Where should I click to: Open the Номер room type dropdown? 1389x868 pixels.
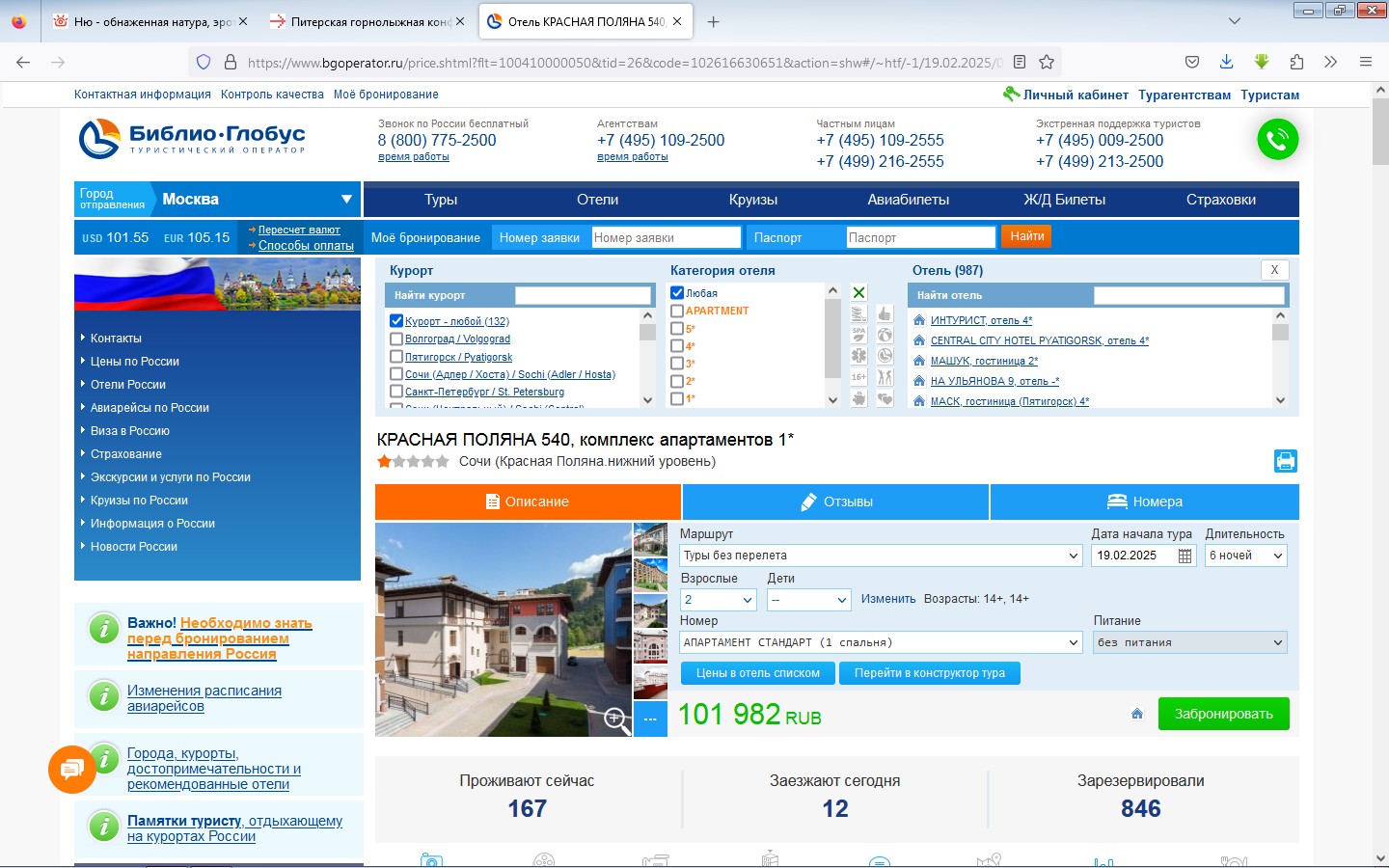pyautogui.click(x=882, y=642)
